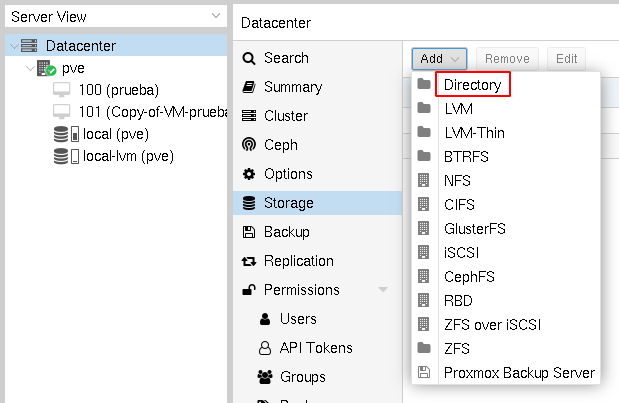
Task: Select the pve node
Action: [116, 68]
